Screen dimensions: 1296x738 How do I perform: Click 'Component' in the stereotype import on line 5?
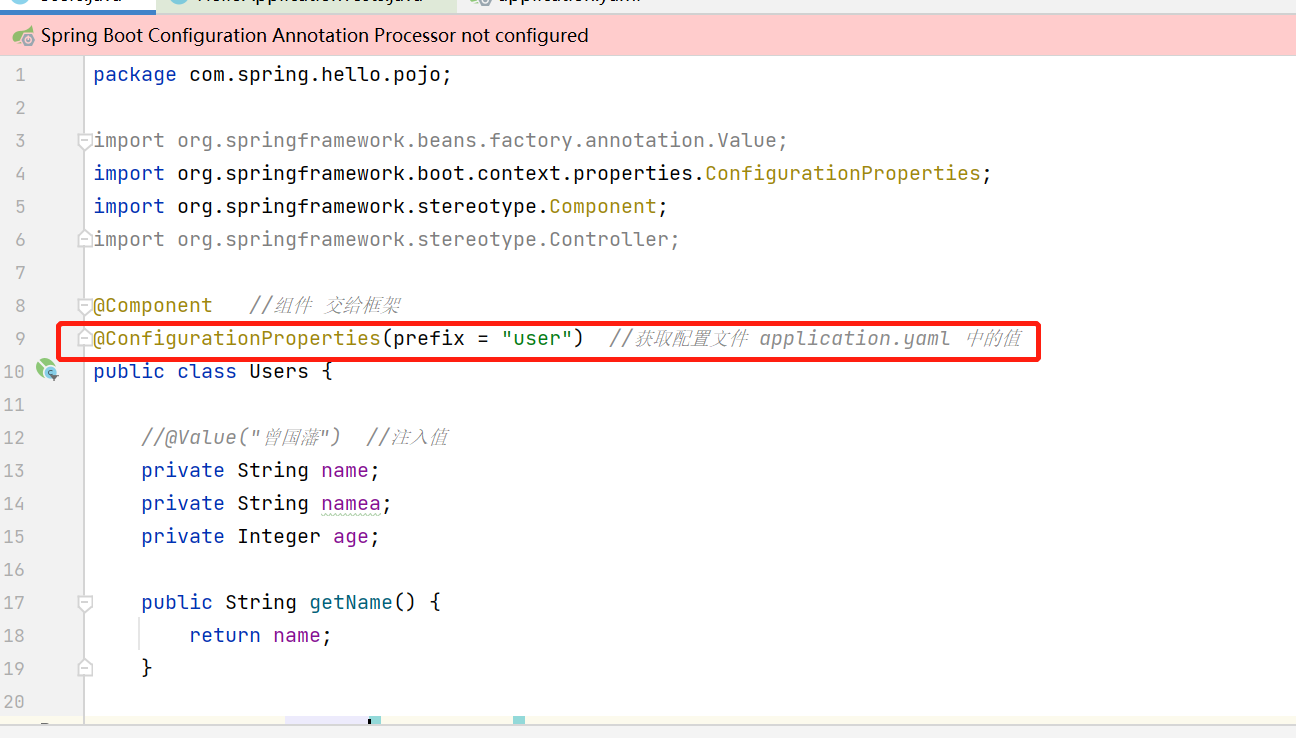603,206
